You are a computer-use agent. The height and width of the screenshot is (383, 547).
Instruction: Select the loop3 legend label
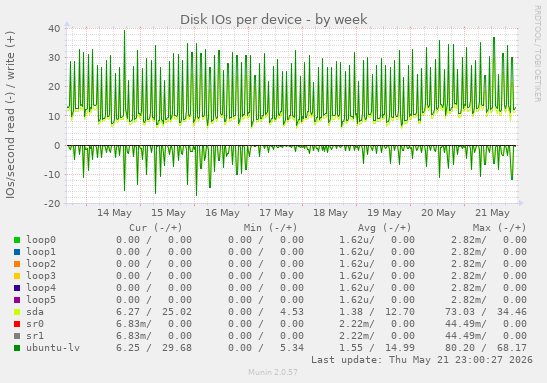pos(41,276)
